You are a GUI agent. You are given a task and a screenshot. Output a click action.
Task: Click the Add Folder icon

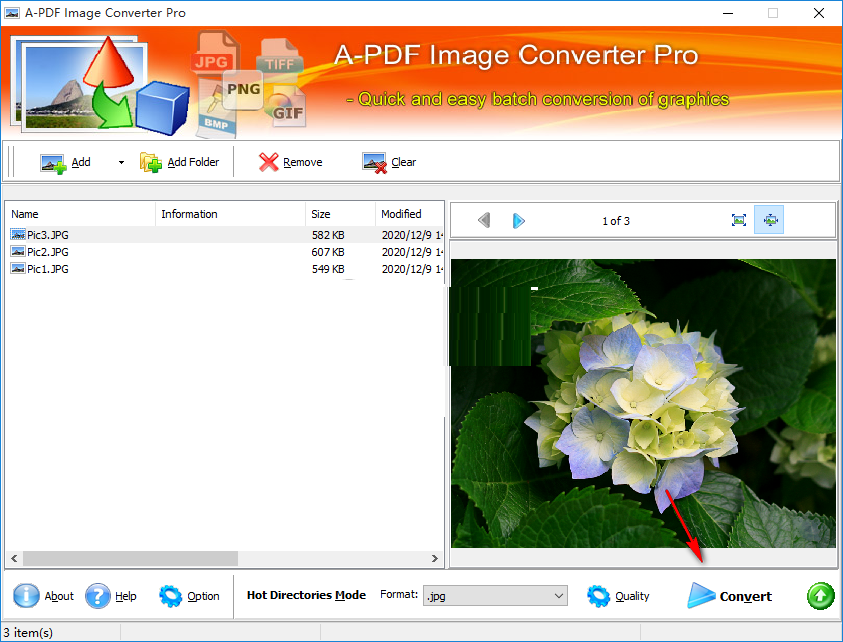tap(151, 162)
